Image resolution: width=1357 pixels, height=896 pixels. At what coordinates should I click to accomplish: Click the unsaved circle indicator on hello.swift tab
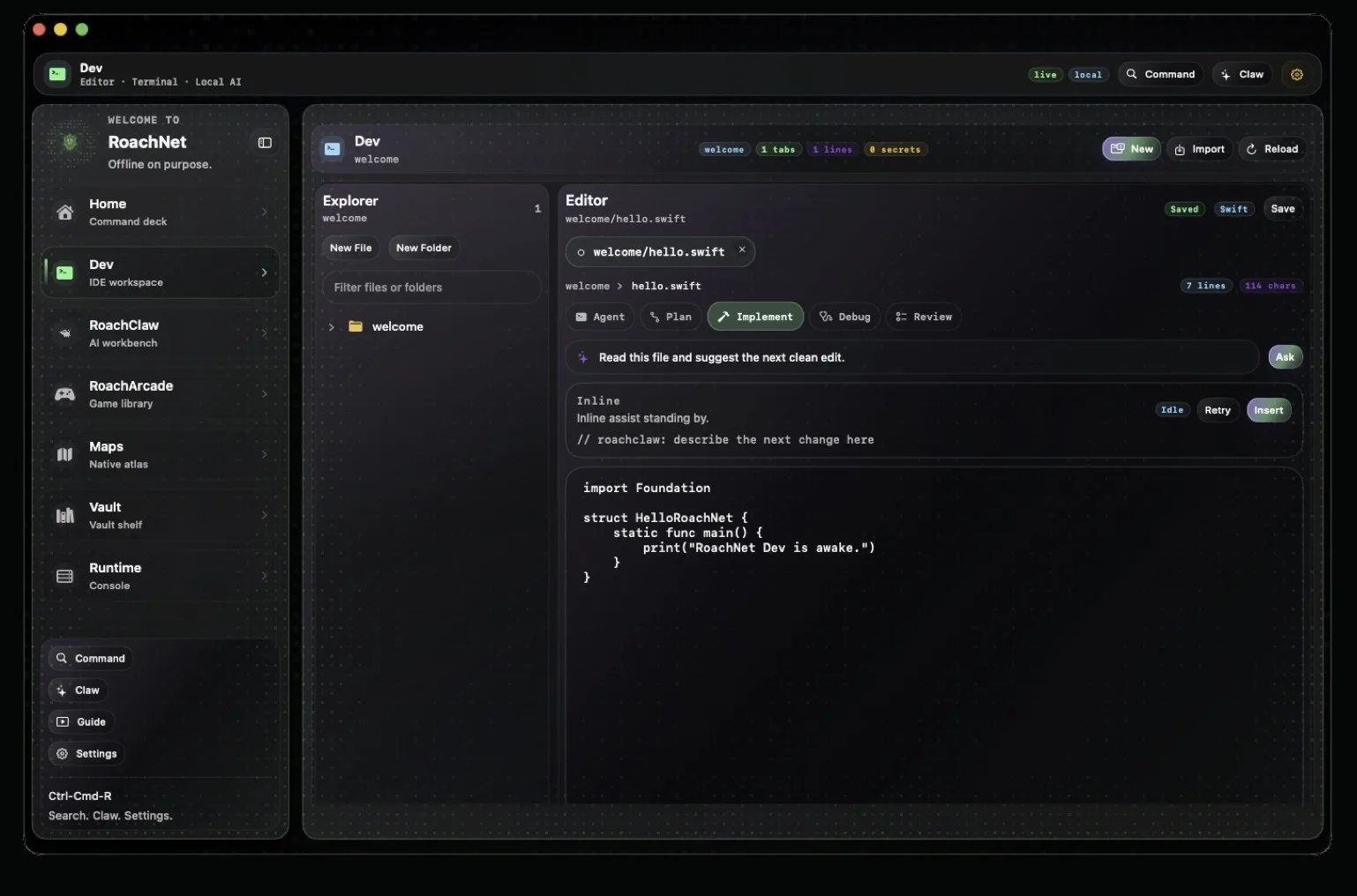pyautogui.click(x=581, y=252)
